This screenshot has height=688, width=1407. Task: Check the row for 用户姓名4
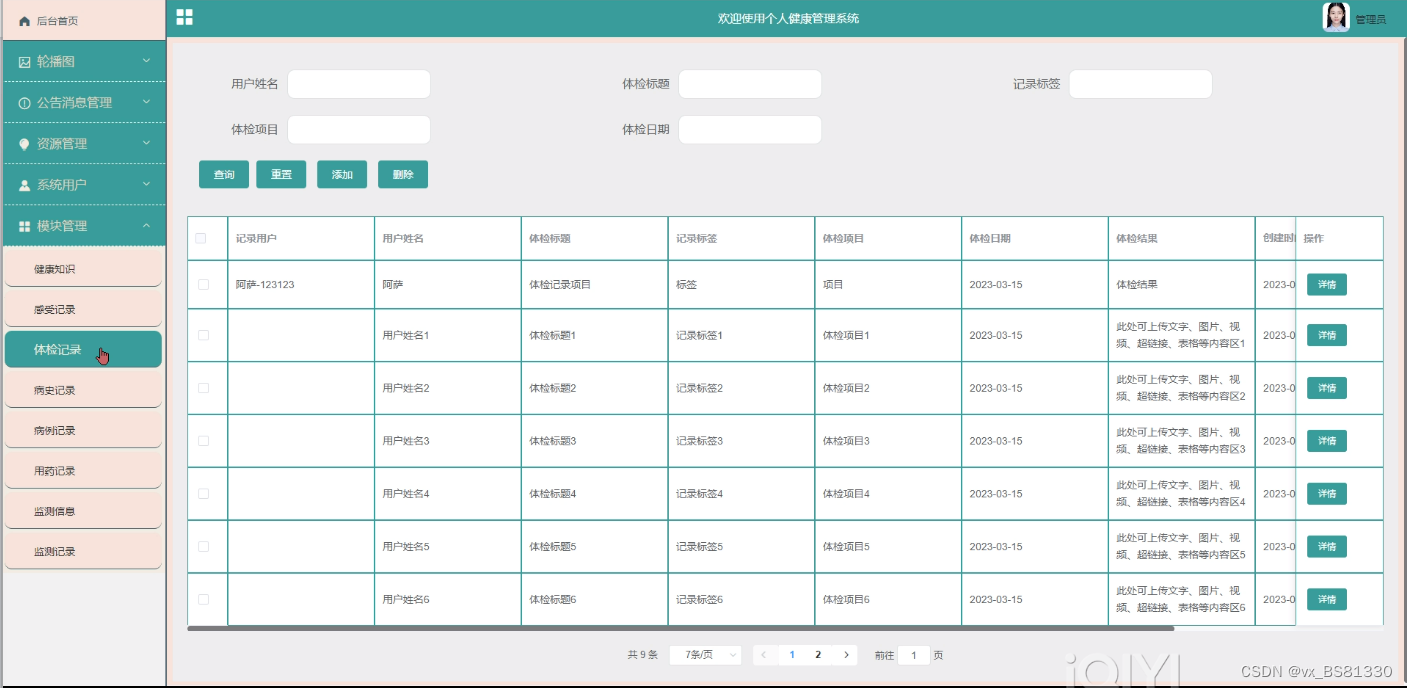tap(203, 493)
